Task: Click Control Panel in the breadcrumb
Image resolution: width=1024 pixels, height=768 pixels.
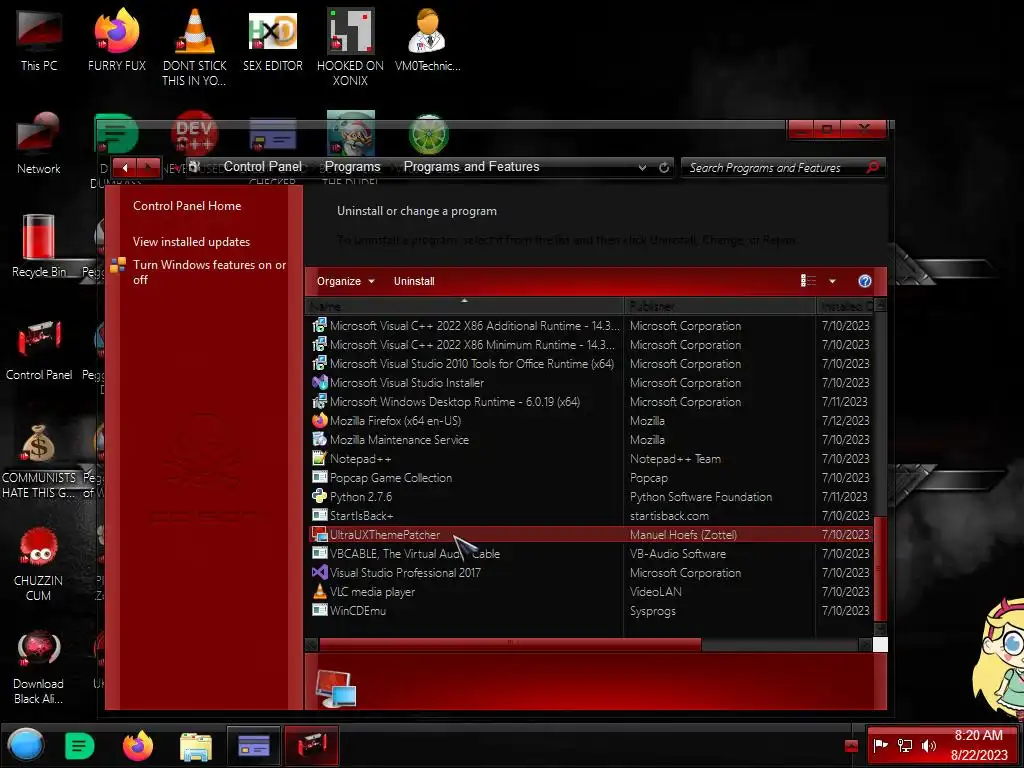Action: coord(263,167)
